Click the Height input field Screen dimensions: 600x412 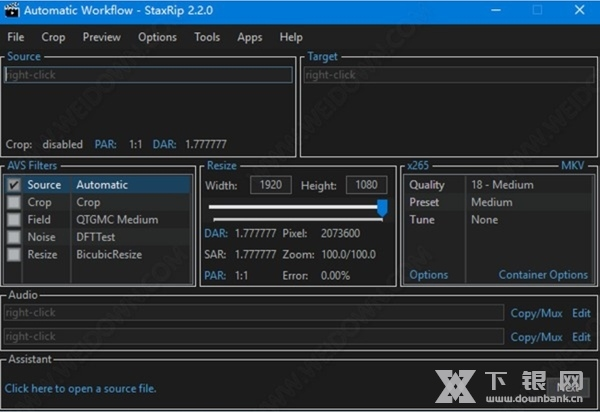pos(366,185)
